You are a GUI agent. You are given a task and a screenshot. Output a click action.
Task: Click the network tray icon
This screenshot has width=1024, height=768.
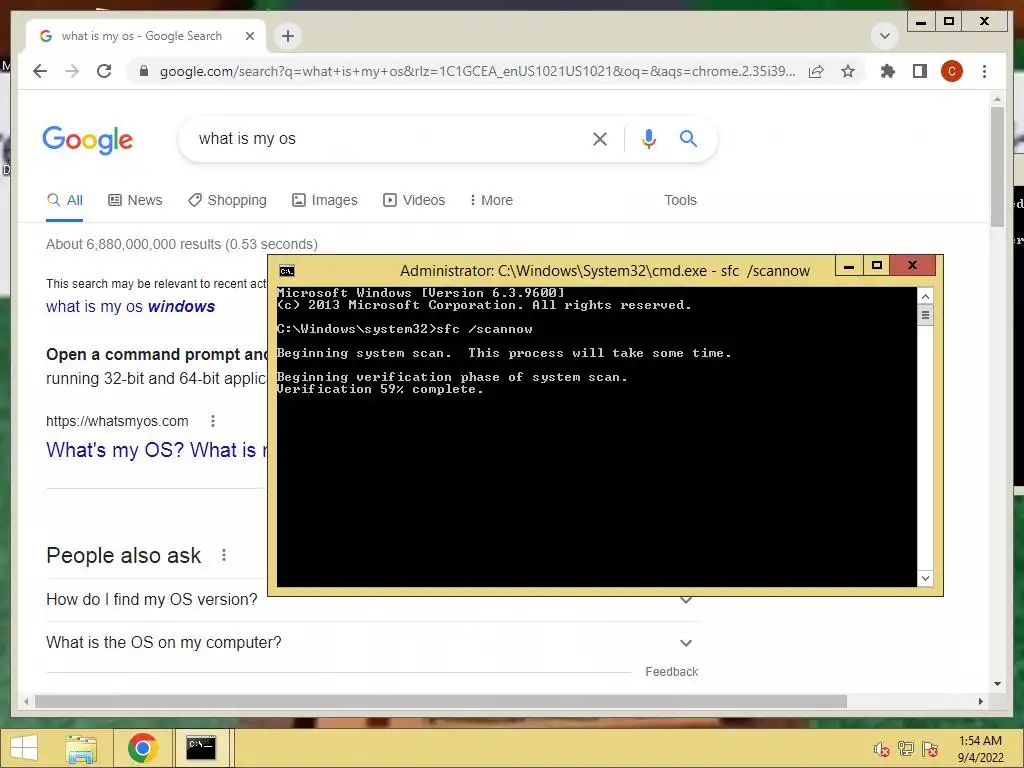[x=906, y=748]
